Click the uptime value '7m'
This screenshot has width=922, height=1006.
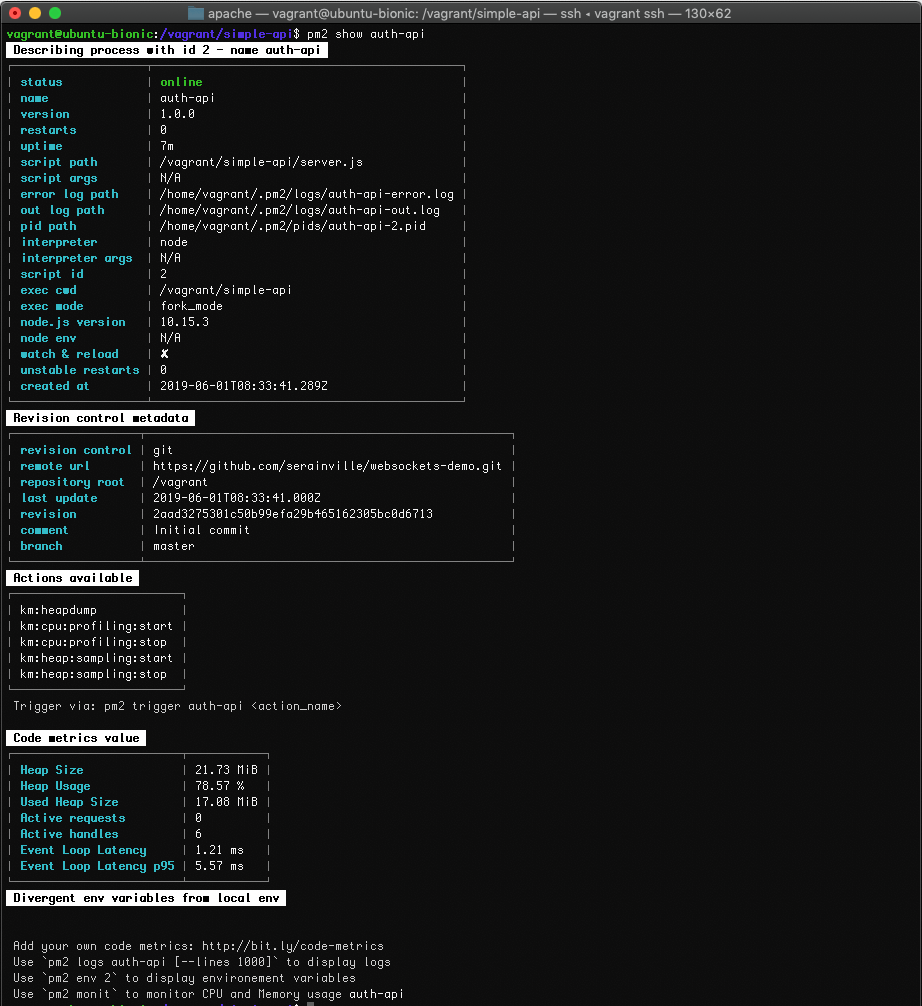167,146
